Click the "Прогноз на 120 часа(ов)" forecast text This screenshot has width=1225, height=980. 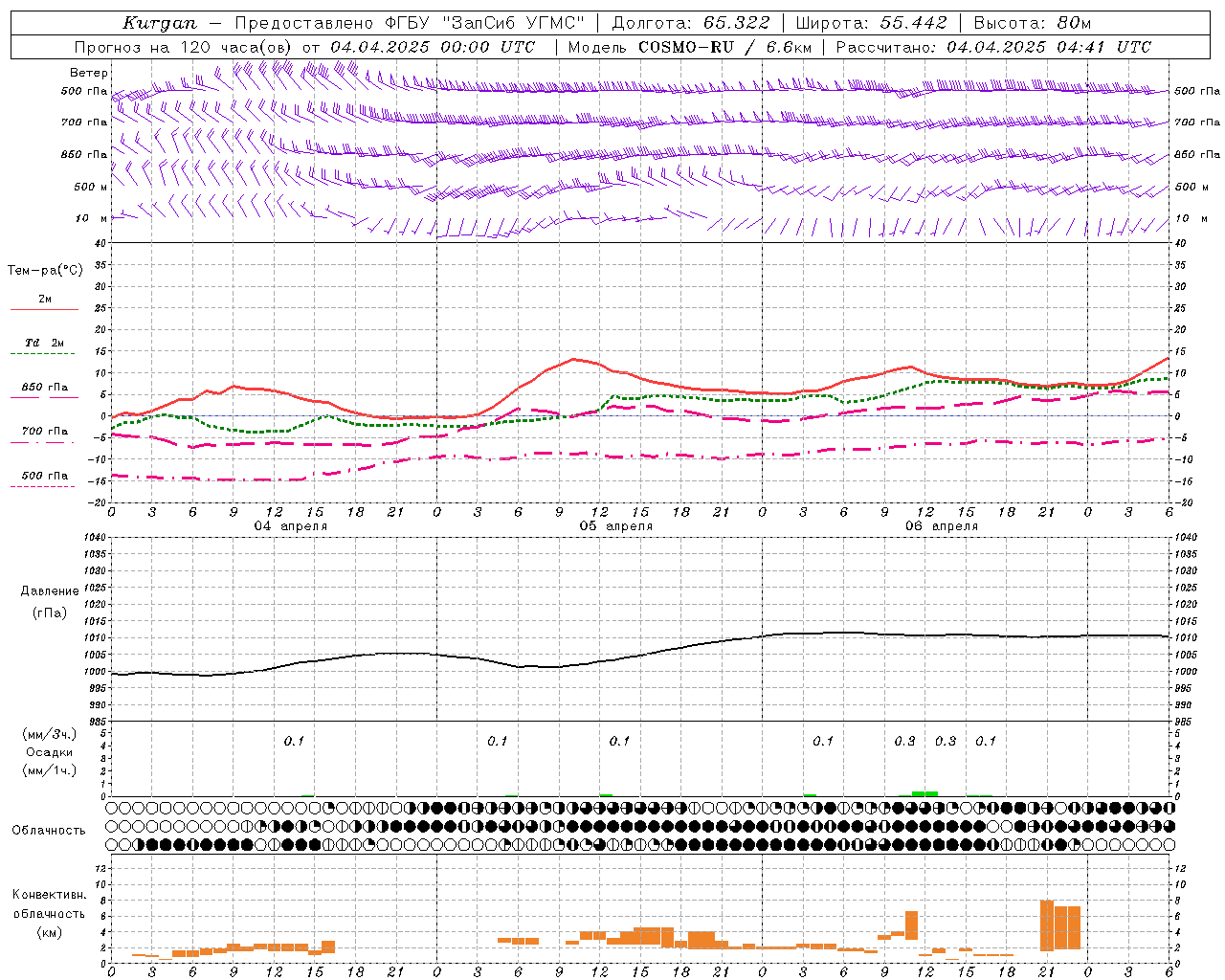[184, 47]
